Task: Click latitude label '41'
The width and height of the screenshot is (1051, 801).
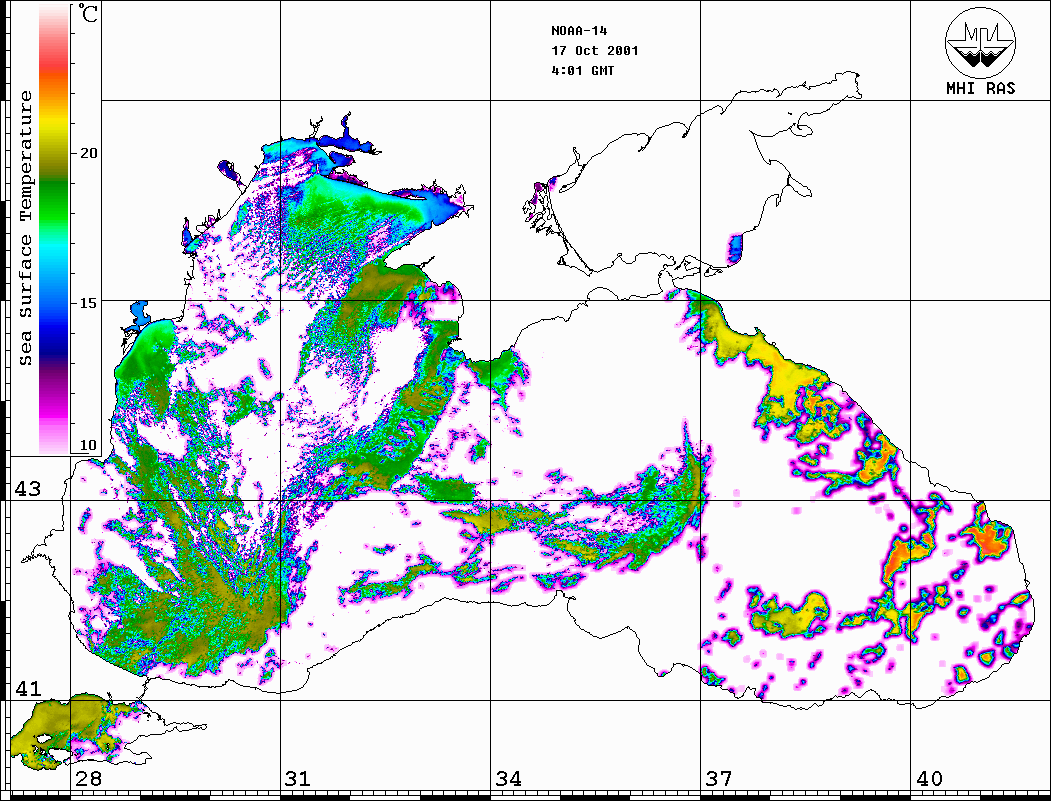Action: (27, 689)
